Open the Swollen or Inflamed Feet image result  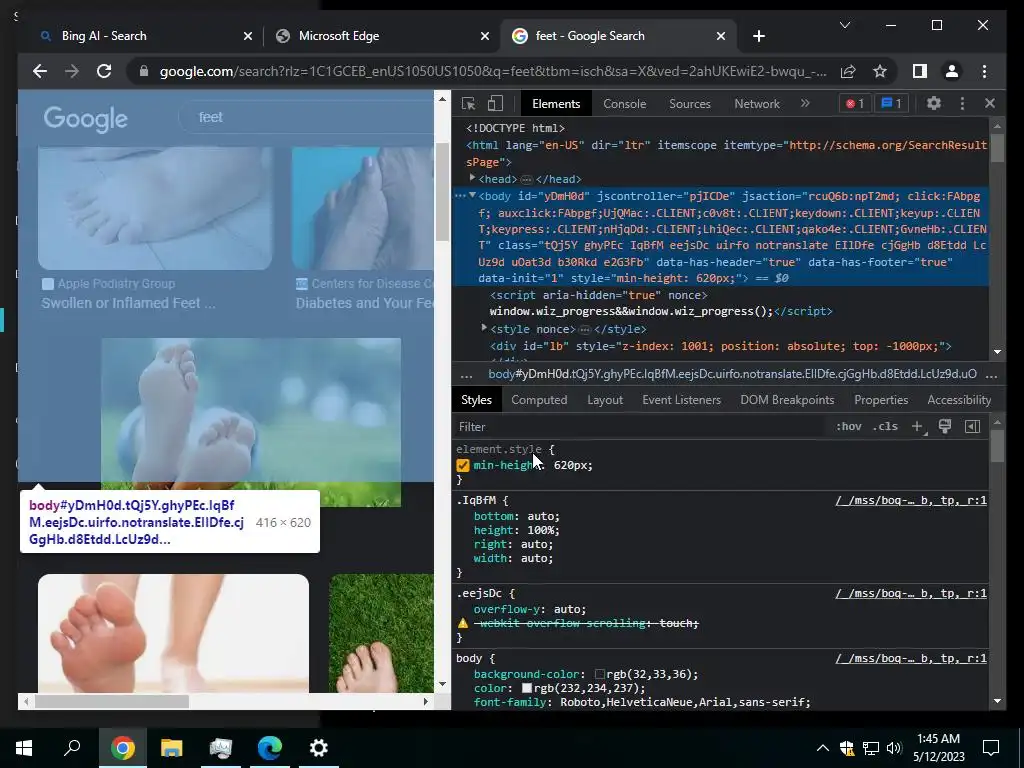pyautogui.click(x=155, y=208)
